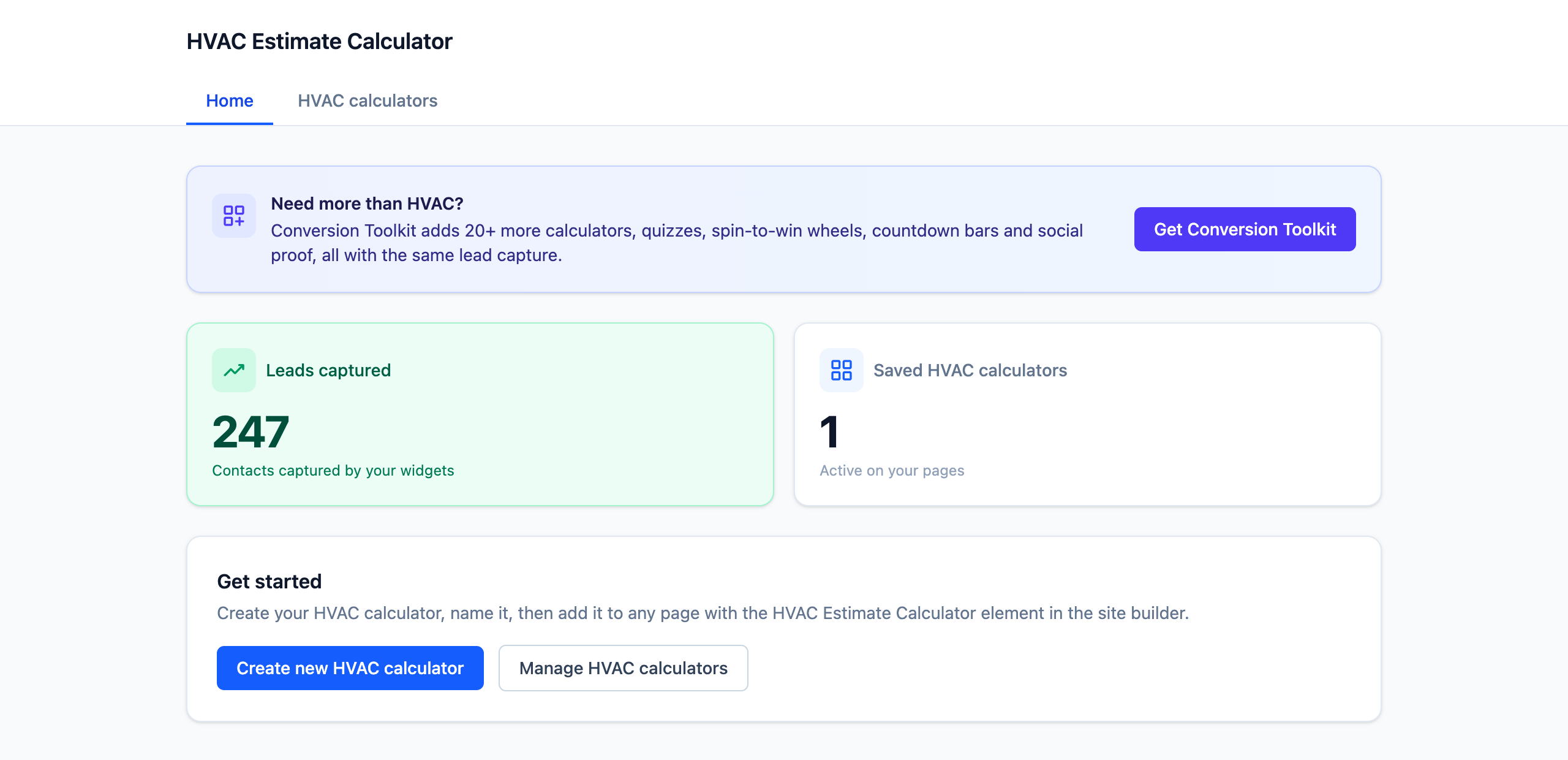Click the saved calculators grid icon
Image resolution: width=1568 pixels, height=760 pixels.
point(841,370)
